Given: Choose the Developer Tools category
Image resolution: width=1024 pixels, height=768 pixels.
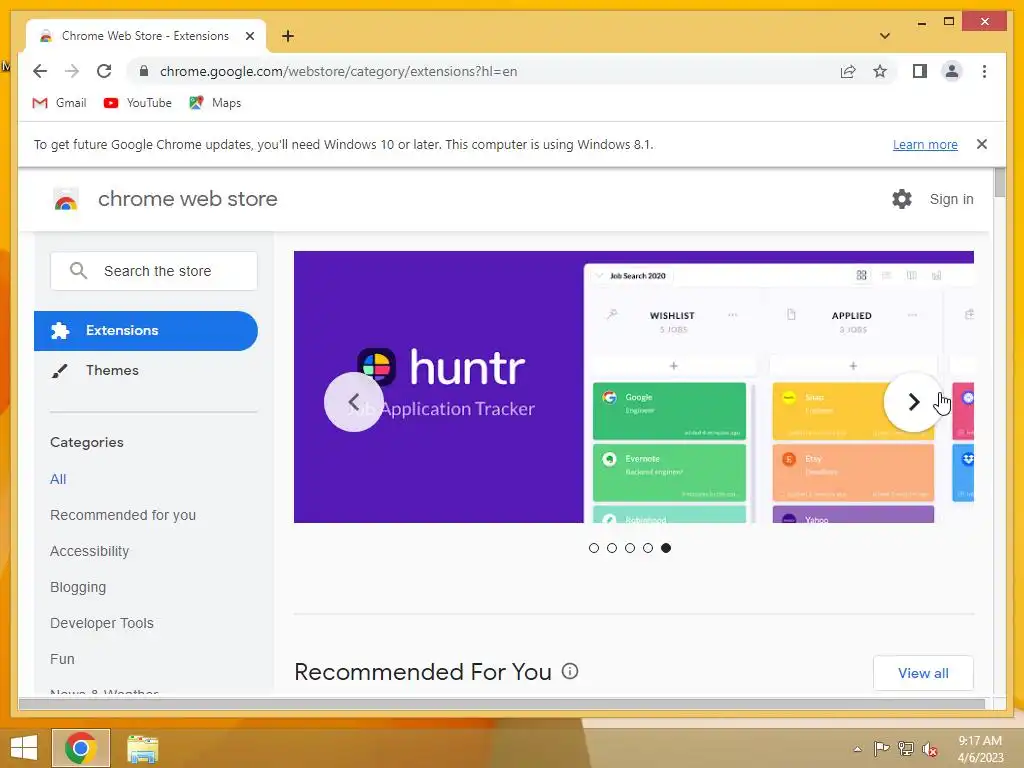Looking at the screenshot, I should pyautogui.click(x=102, y=622).
